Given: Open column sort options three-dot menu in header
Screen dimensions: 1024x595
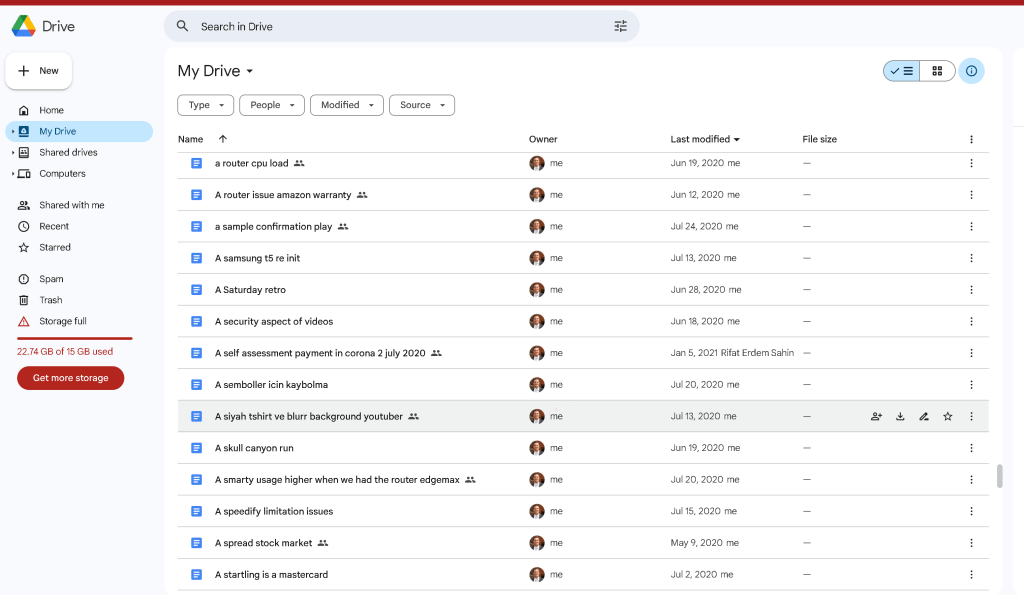Looking at the screenshot, I should [x=971, y=139].
